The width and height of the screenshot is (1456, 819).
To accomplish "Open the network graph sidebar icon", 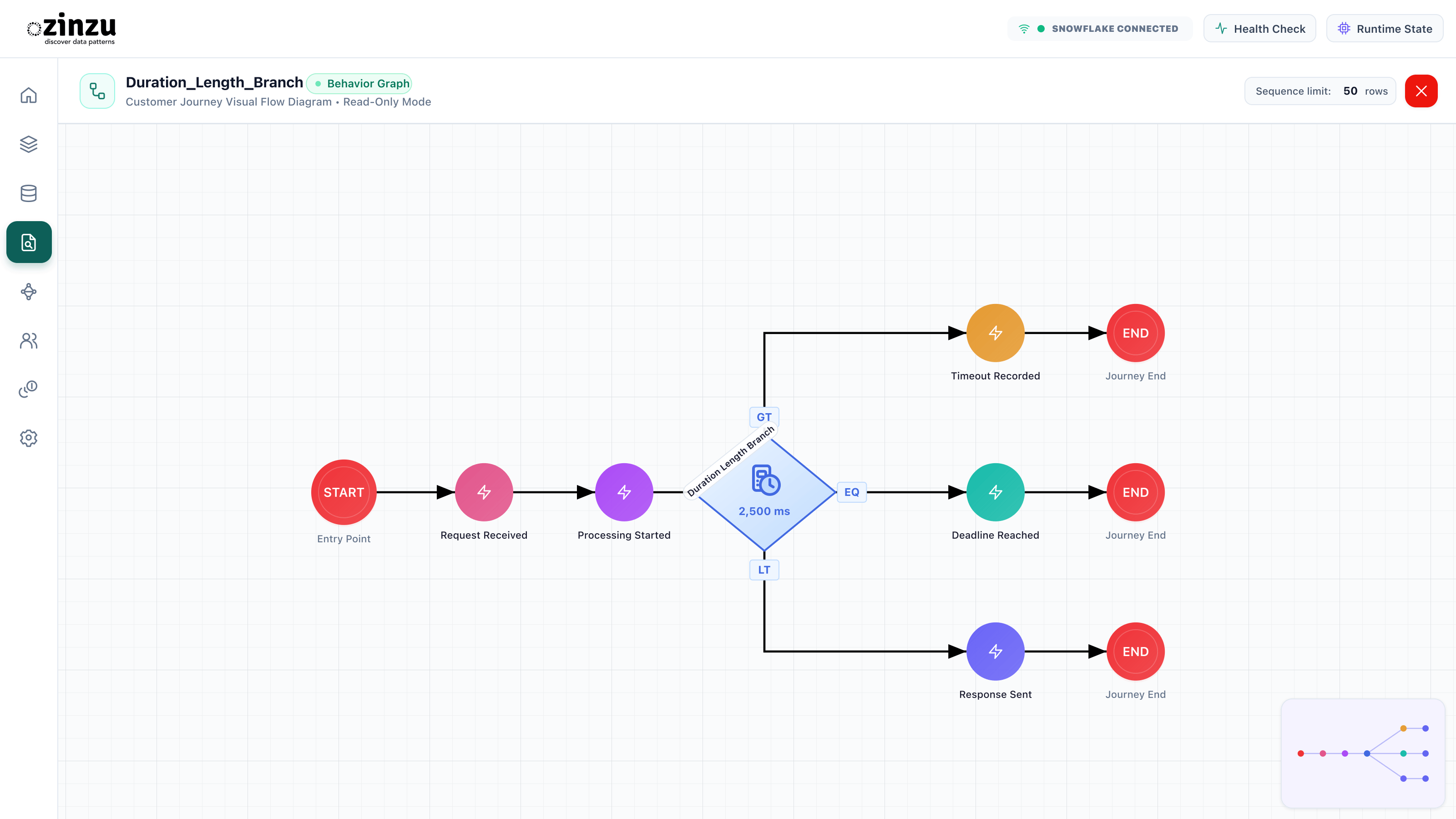I will coord(28,292).
